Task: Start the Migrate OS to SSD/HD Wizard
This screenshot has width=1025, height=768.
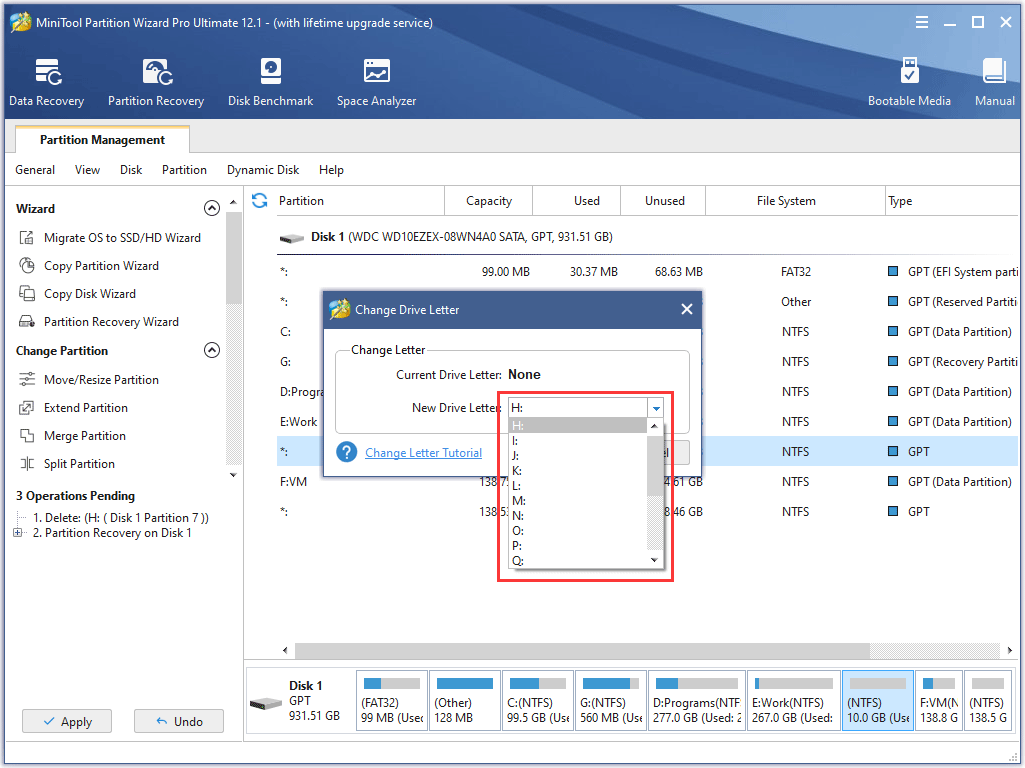Action: (122, 238)
